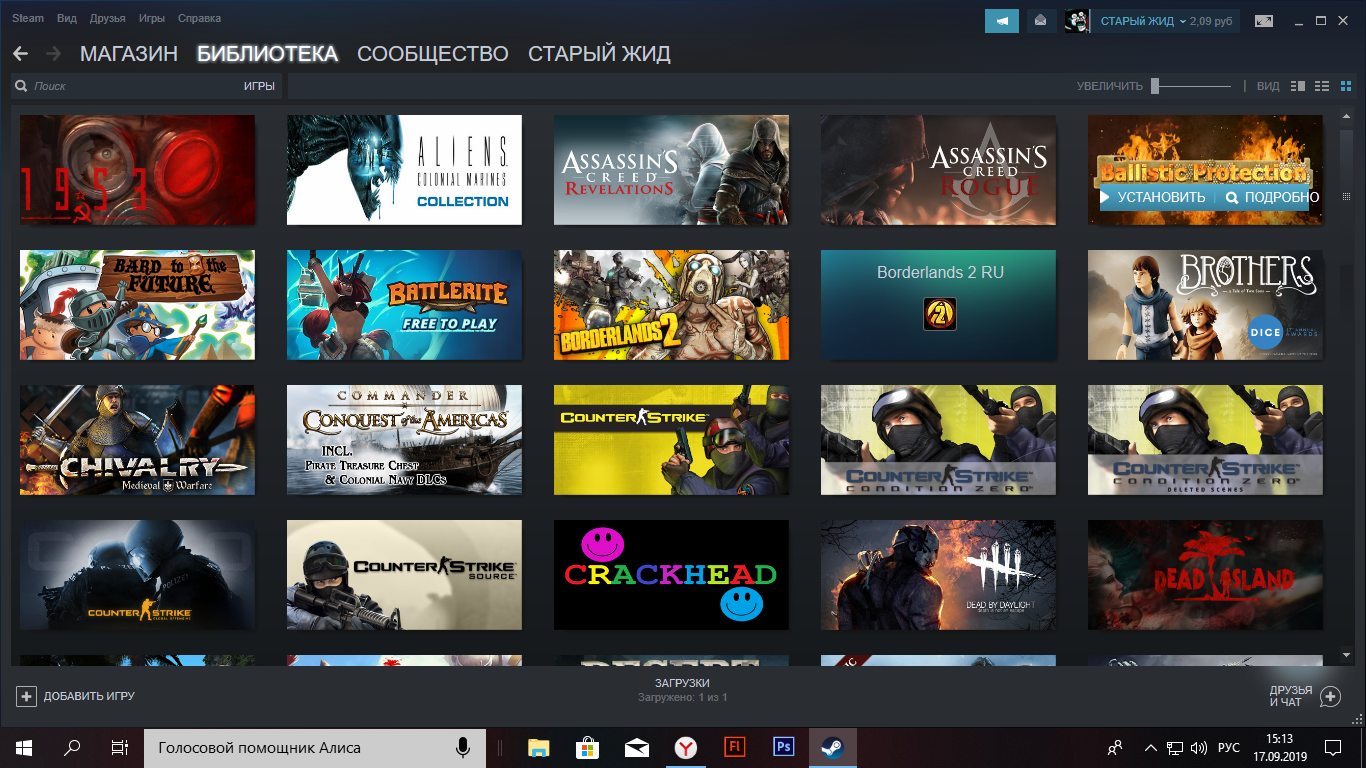Select Assassin's Creed Rogue tile
The height and width of the screenshot is (768, 1366).
pyautogui.click(x=938, y=170)
